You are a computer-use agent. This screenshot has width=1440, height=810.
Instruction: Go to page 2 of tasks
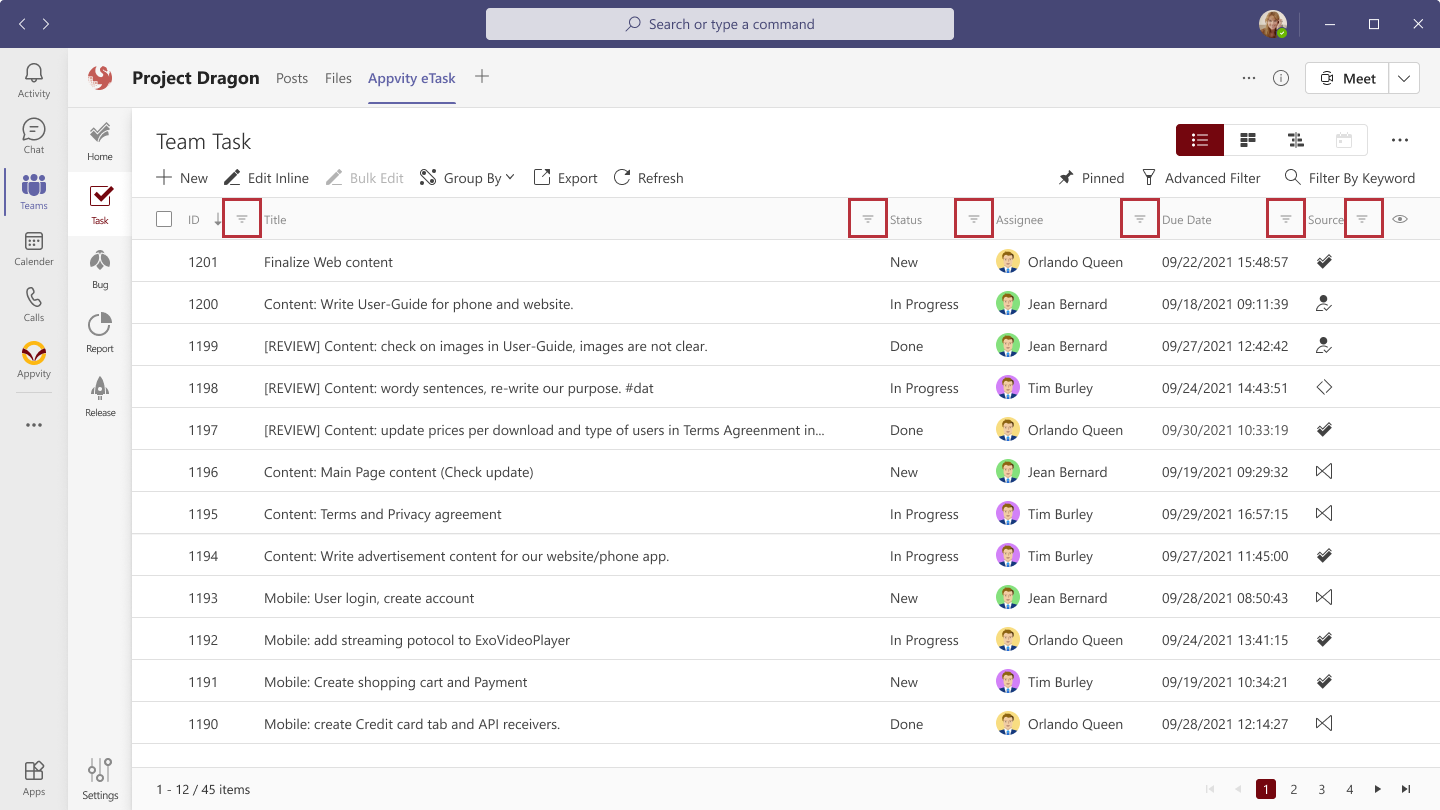pos(1294,789)
